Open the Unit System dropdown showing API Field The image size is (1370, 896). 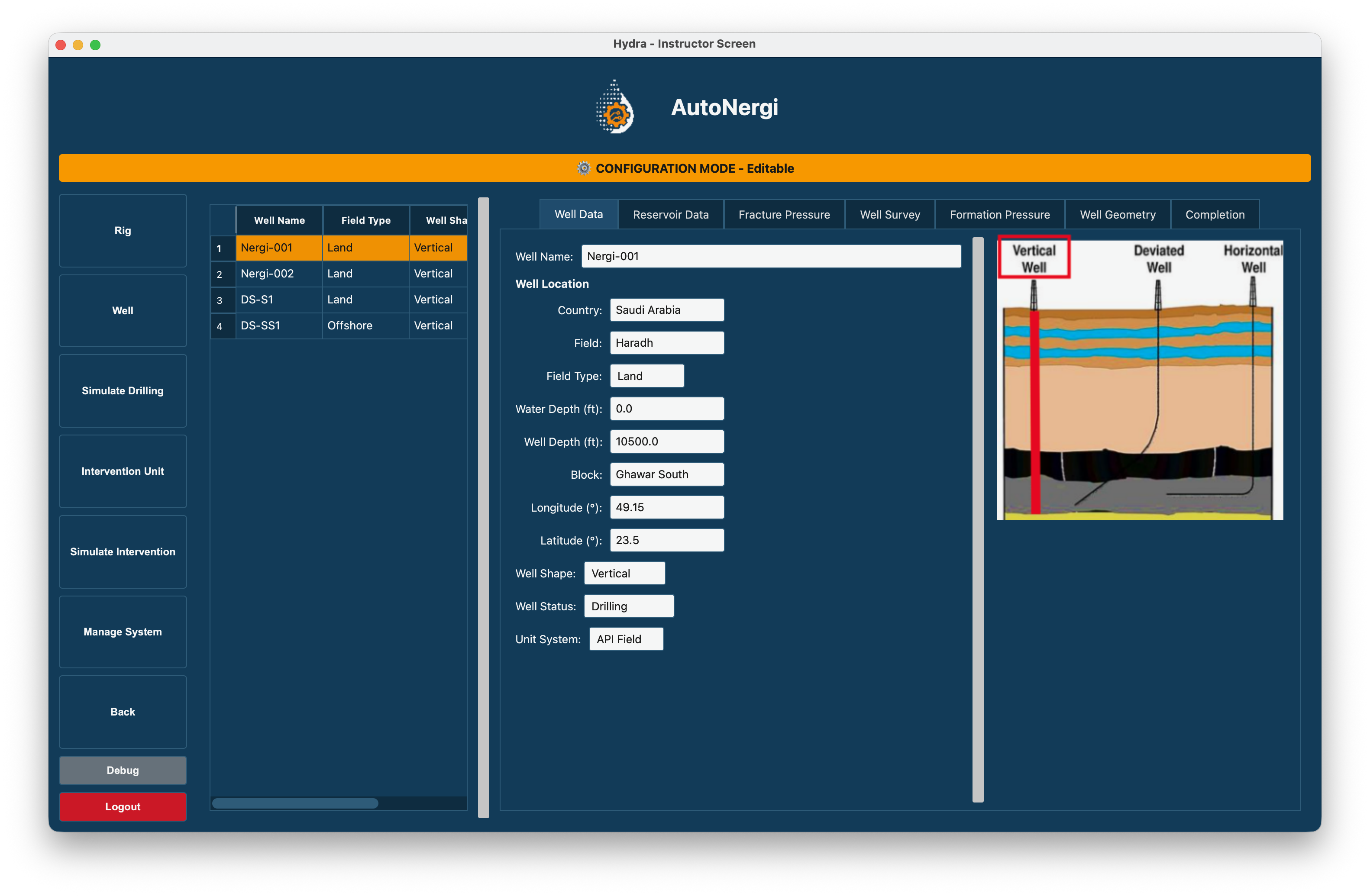pyautogui.click(x=626, y=638)
